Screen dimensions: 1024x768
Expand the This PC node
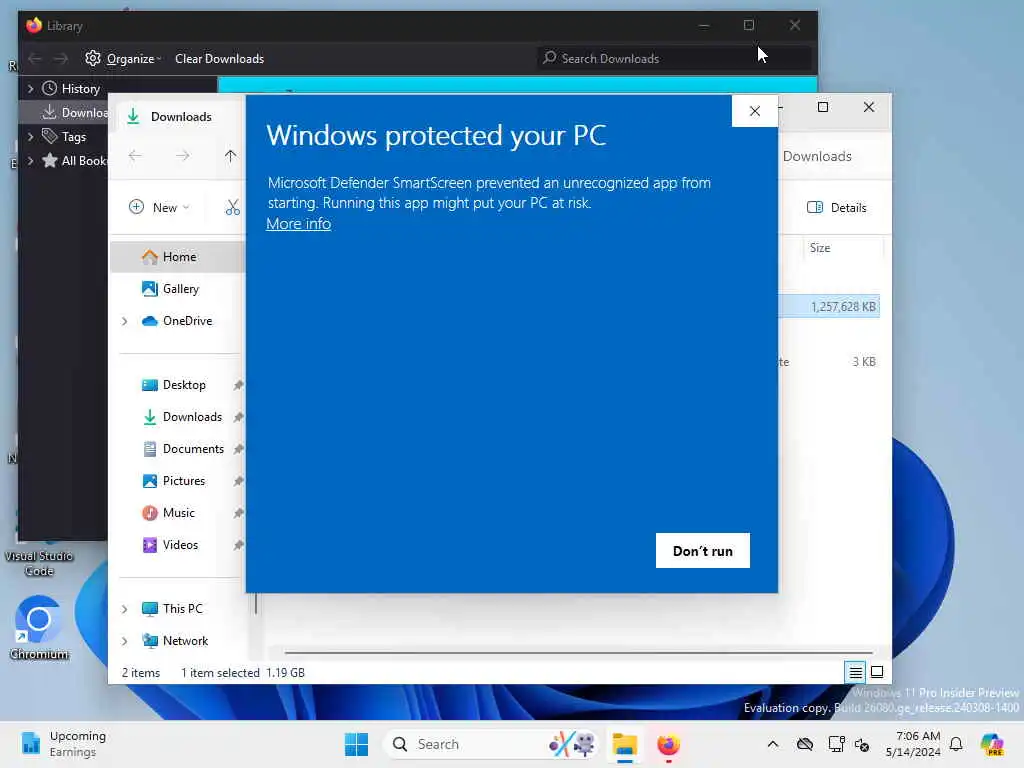[124, 609]
